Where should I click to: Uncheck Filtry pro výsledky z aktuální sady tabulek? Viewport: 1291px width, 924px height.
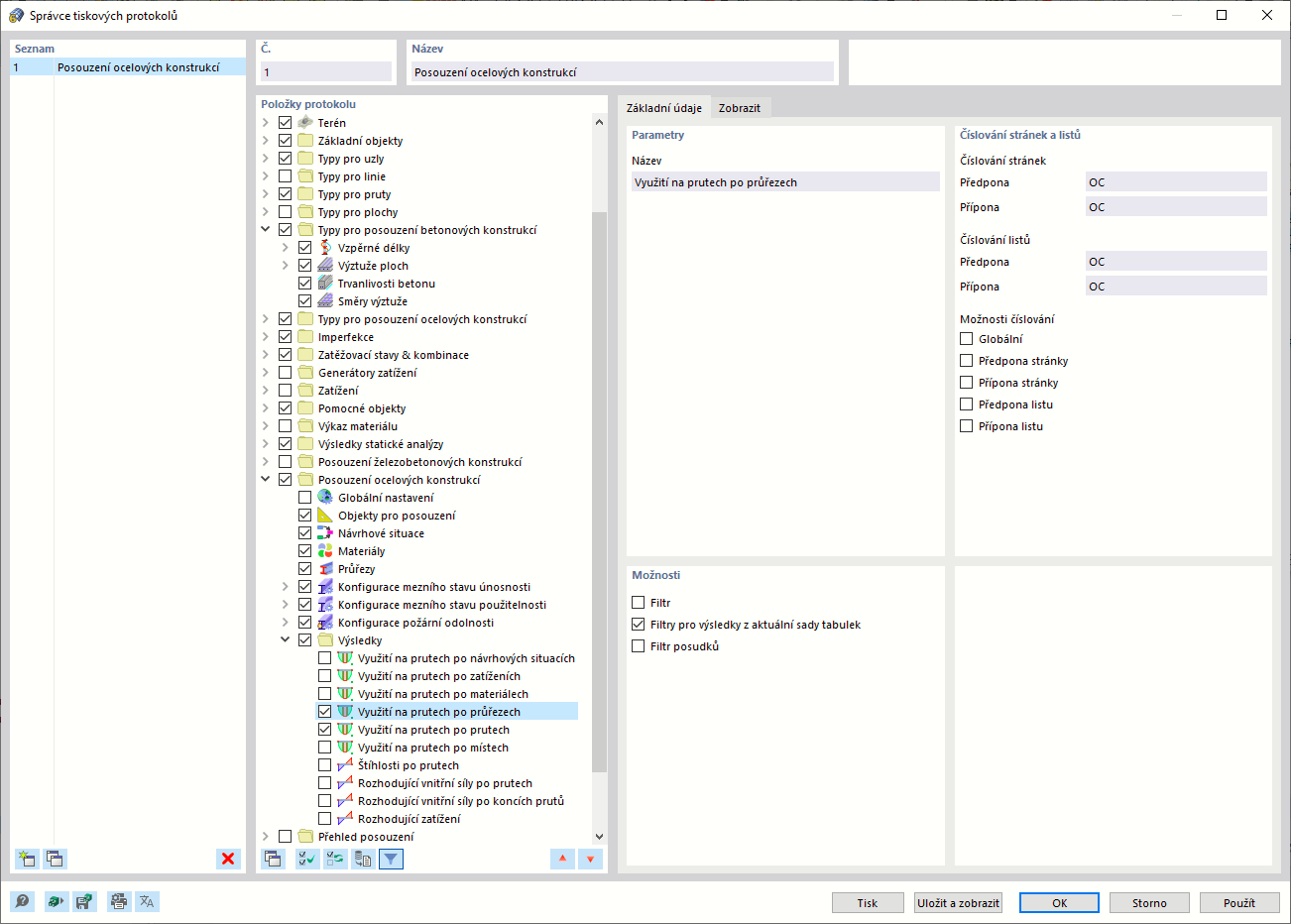tap(639, 625)
